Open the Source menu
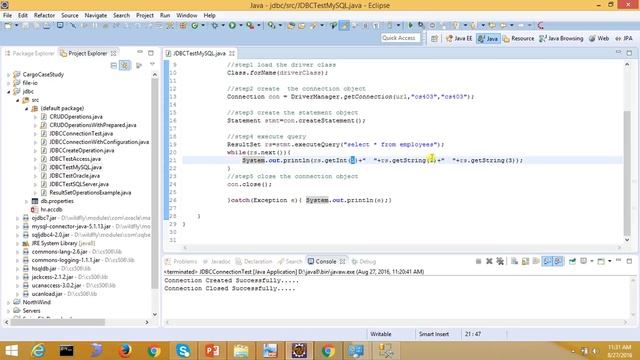Viewport: 640px width, 360px height. click(x=70, y=15)
